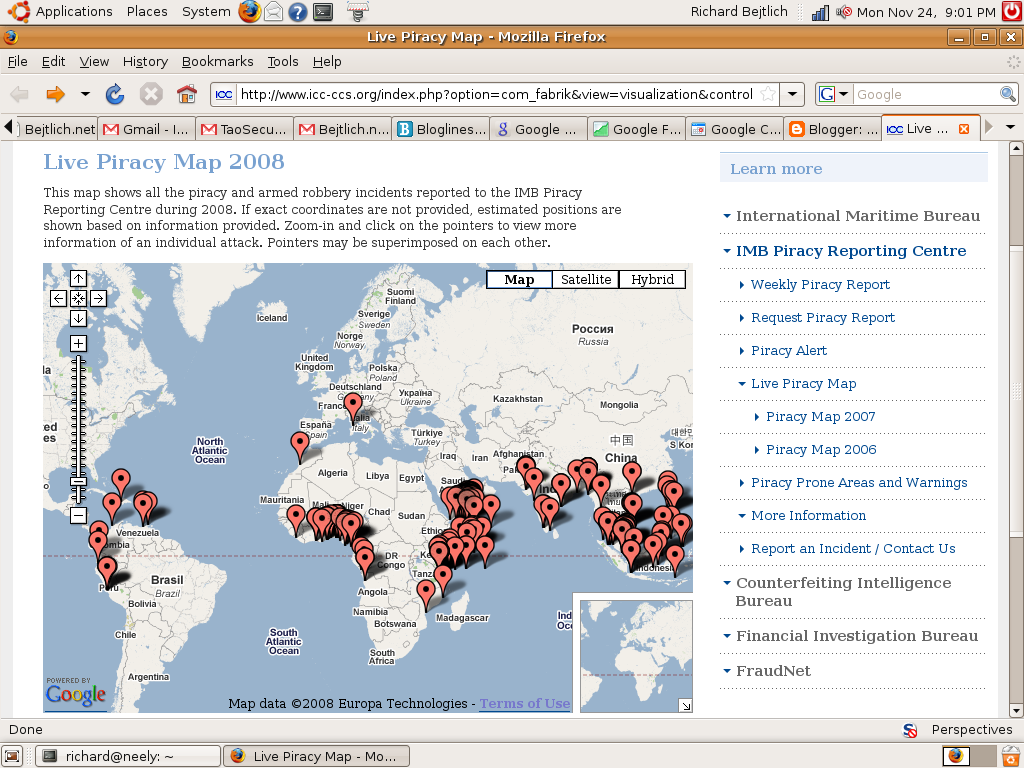The width and height of the screenshot is (1024, 768).
Task: Click the Firefox launcher icon in top panel
Action: (249, 12)
